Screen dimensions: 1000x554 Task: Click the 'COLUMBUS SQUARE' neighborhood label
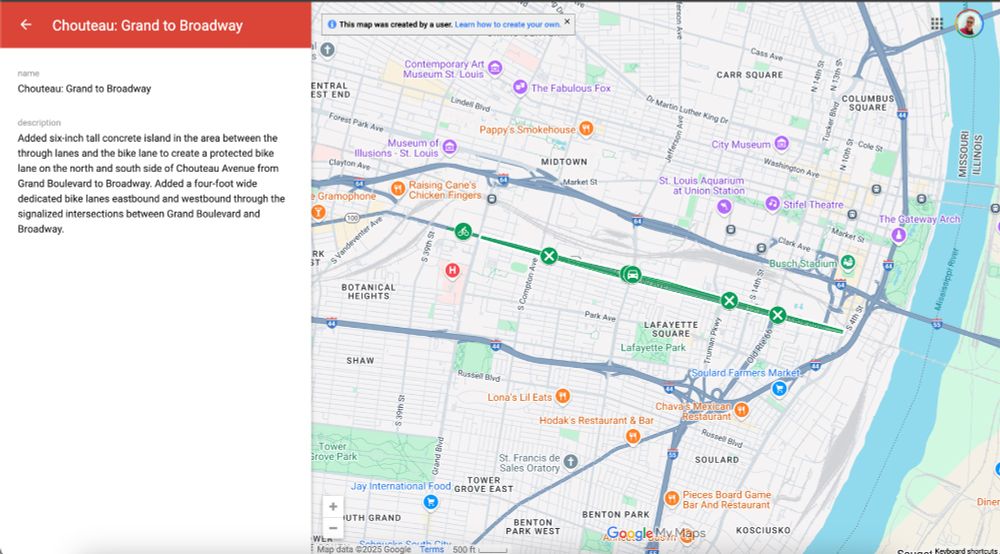click(x=868, y=103)
